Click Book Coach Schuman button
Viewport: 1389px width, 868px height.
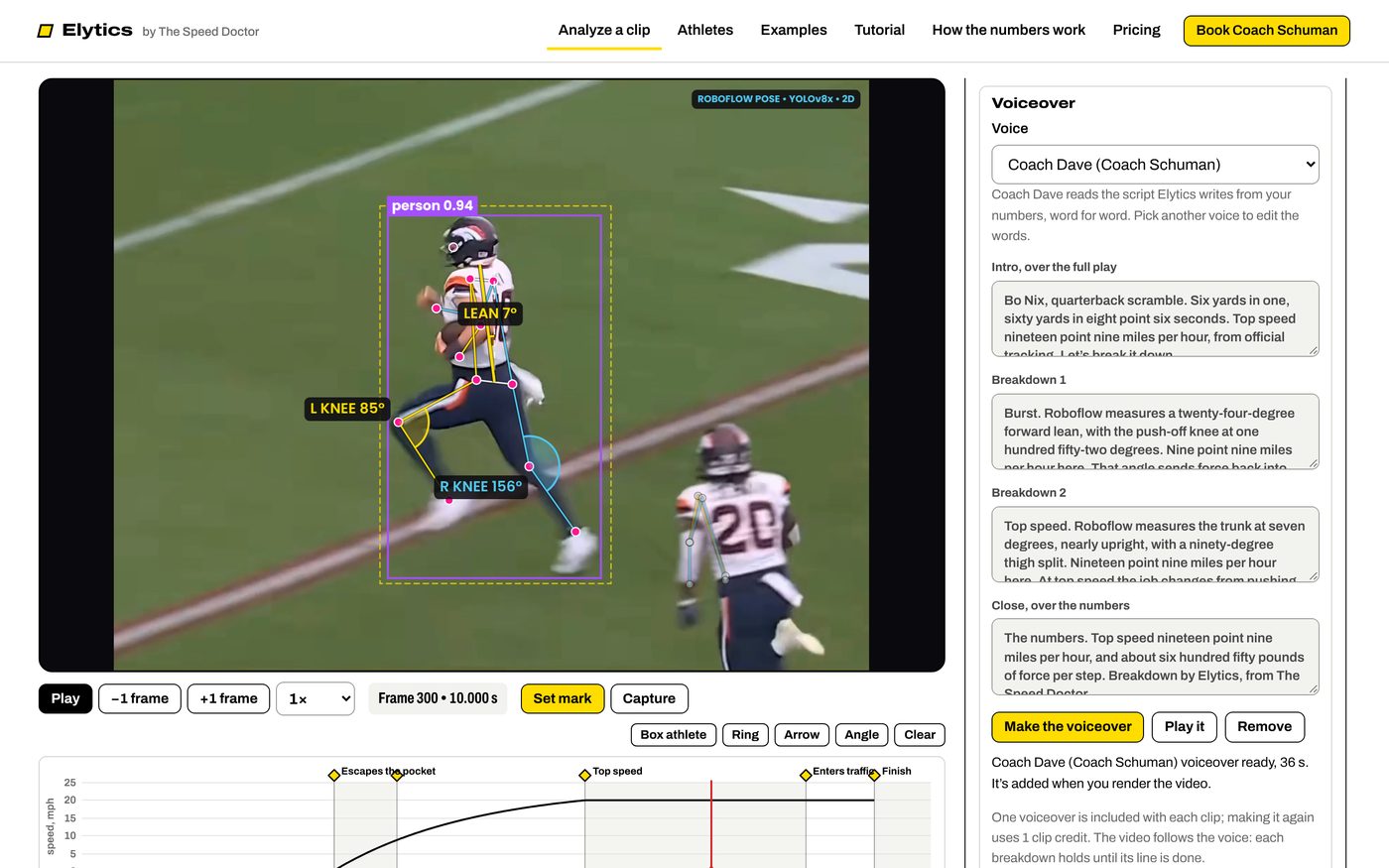pyautogui.click(x=1266, y=31)
